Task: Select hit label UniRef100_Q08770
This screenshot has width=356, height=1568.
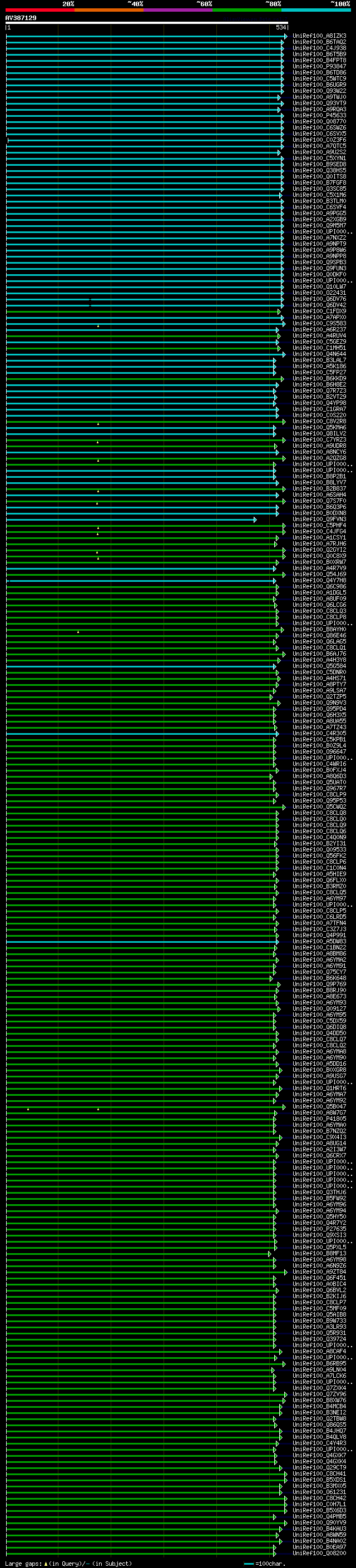Action: tap(319, 122)
